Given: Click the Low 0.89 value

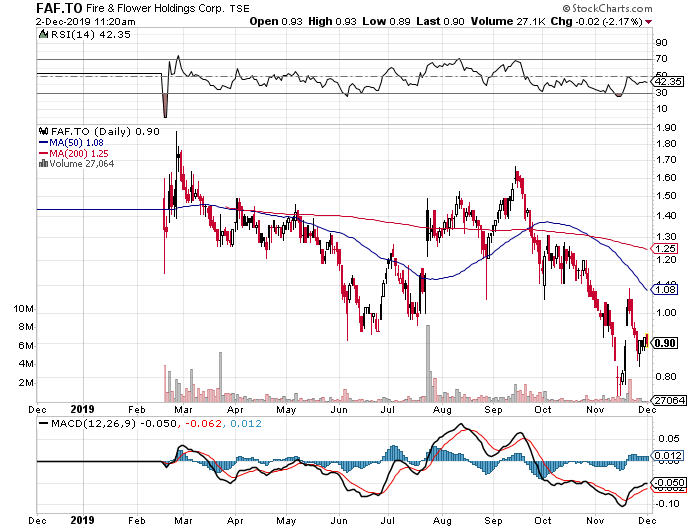Looking at the screenshot, I should click(x=386, y=22).
